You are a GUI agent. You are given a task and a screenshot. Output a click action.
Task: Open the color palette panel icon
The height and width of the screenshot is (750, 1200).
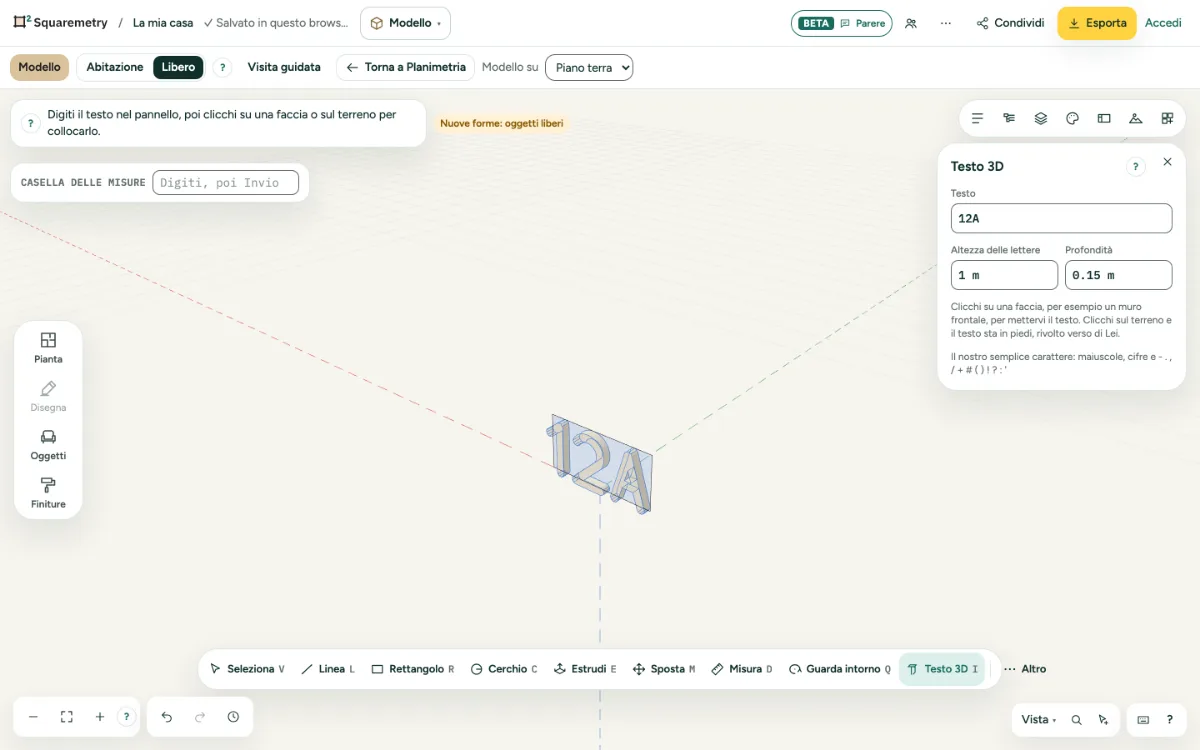1072,118
